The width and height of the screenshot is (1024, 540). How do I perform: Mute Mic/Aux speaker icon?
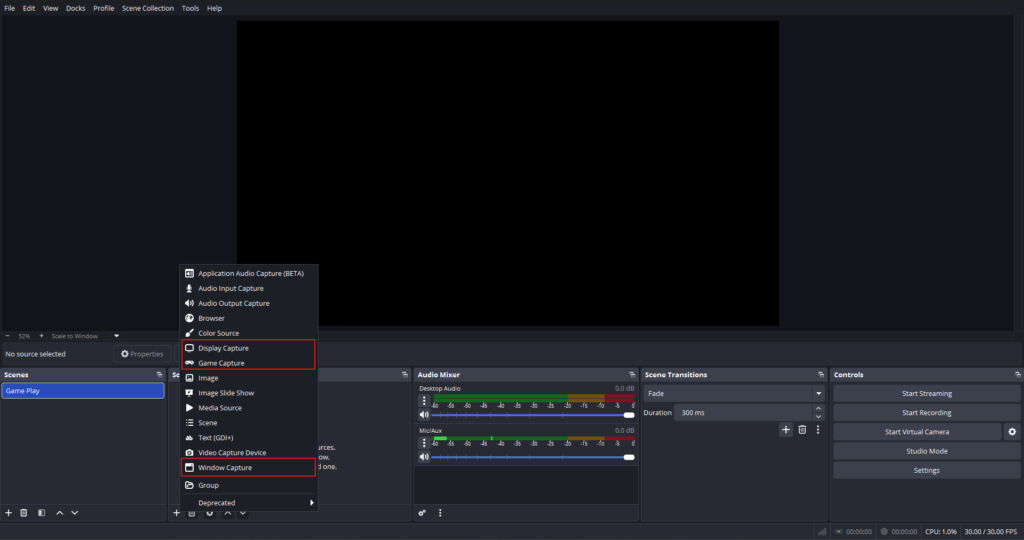(x=424, y=457)
